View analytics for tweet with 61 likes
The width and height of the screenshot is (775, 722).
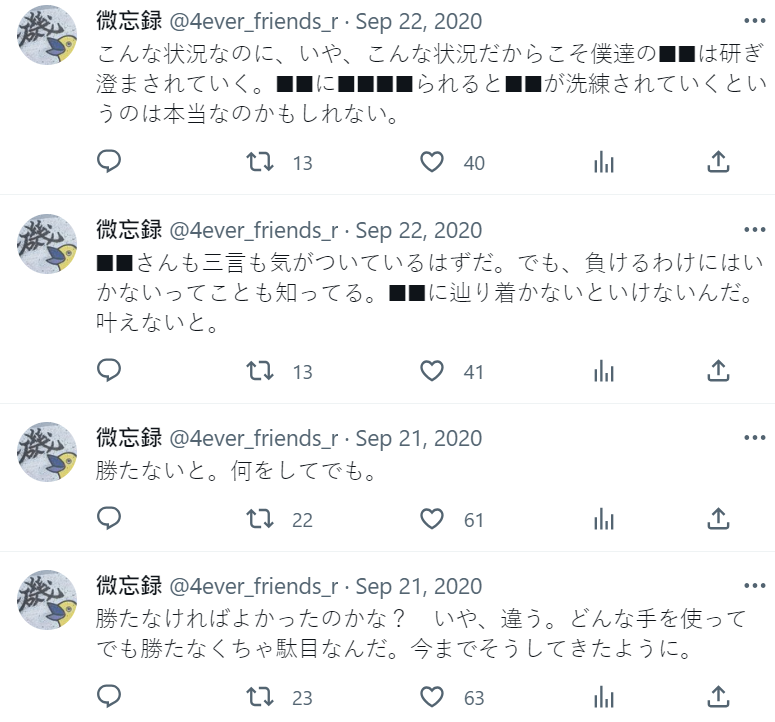click(x=603, y=519)
